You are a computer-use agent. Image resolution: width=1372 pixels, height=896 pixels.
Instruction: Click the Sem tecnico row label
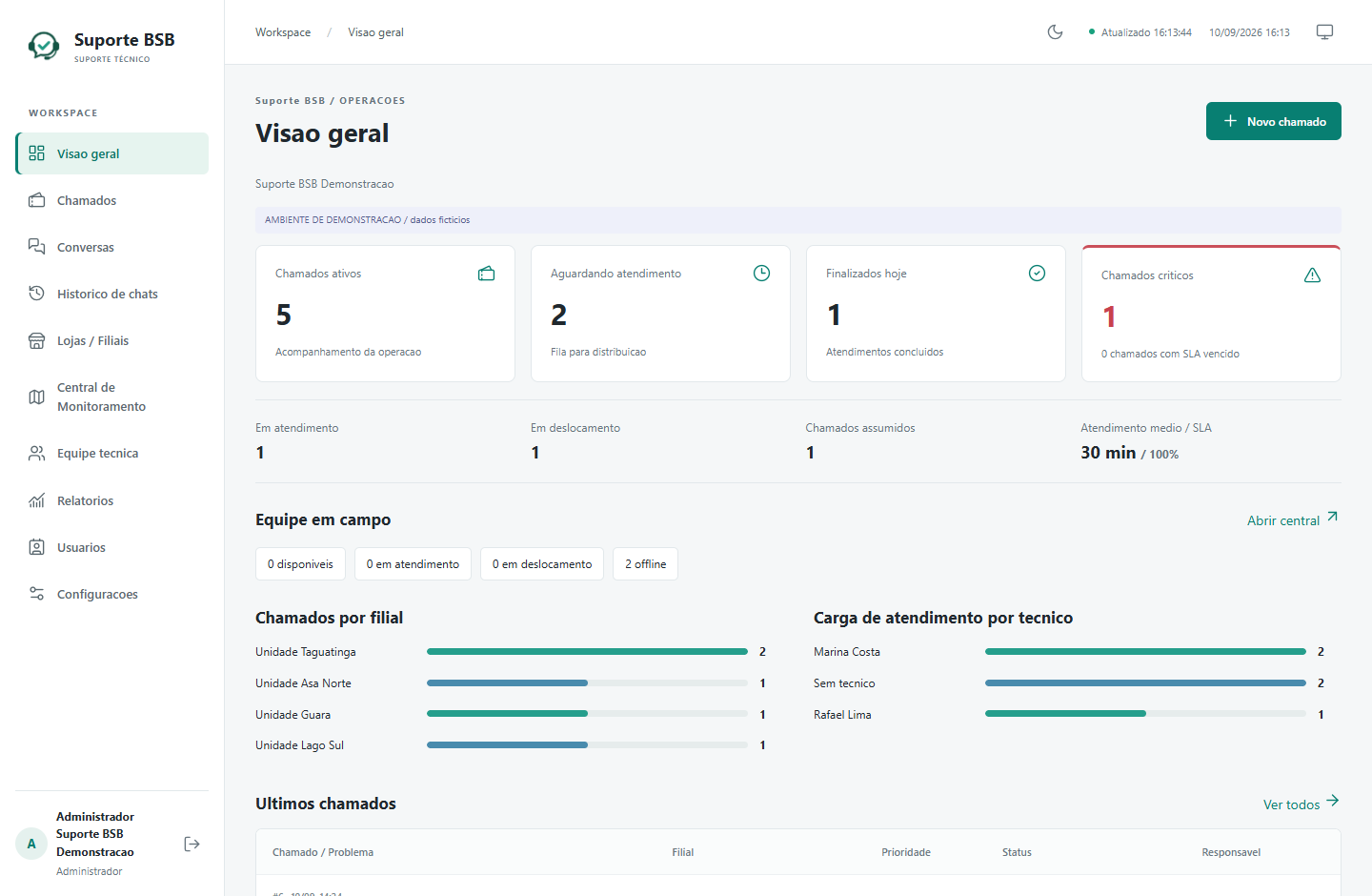pos(844,683)
